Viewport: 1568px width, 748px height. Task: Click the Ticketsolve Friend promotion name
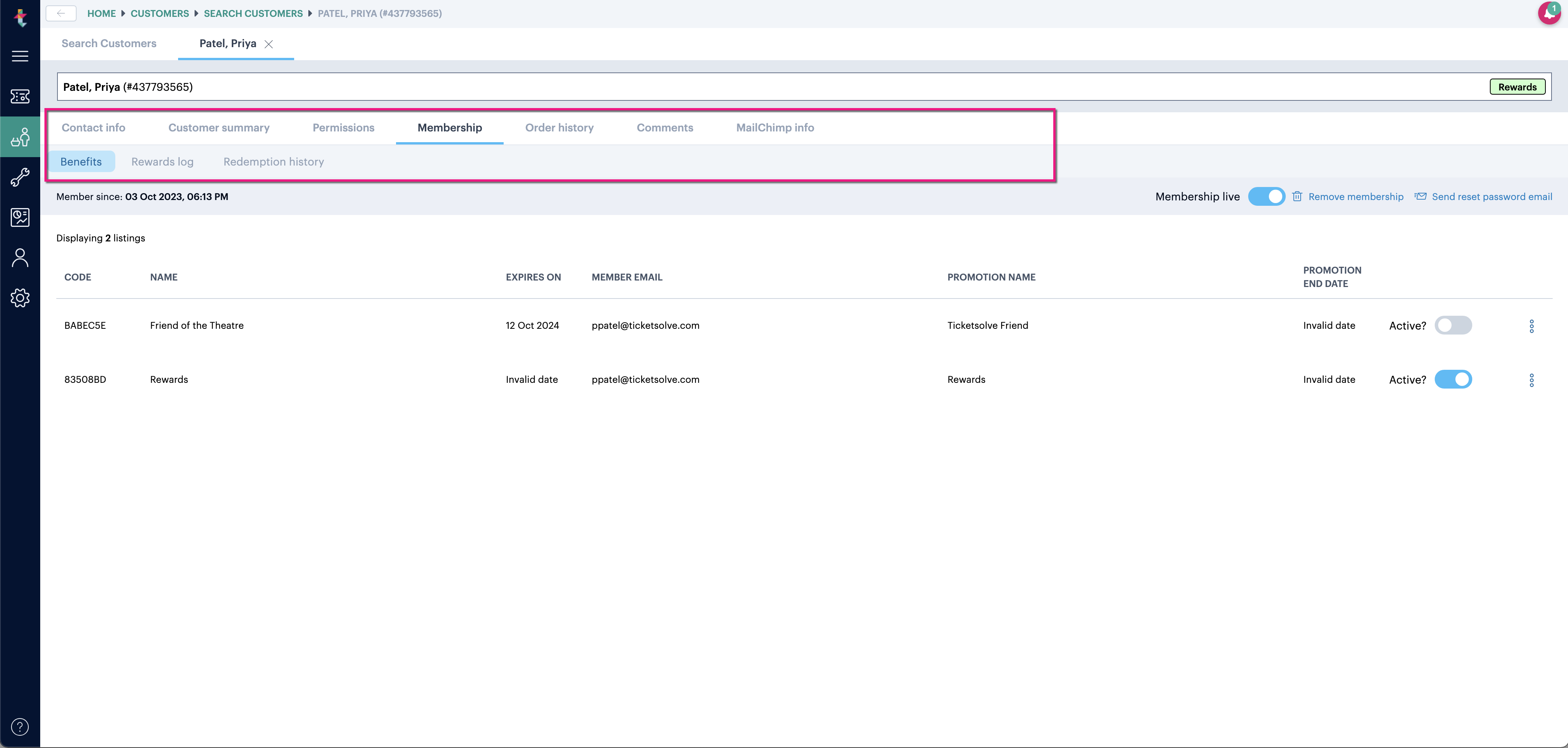click(x=987, y=325)
